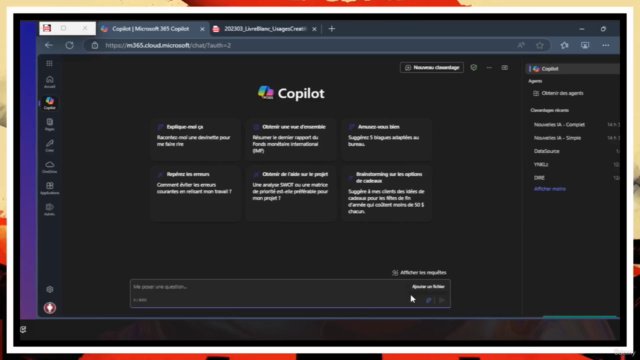Click the browser address bar URL
This screenshot has width=640, height=360.
pyautogui.click(x=168, y=45)
